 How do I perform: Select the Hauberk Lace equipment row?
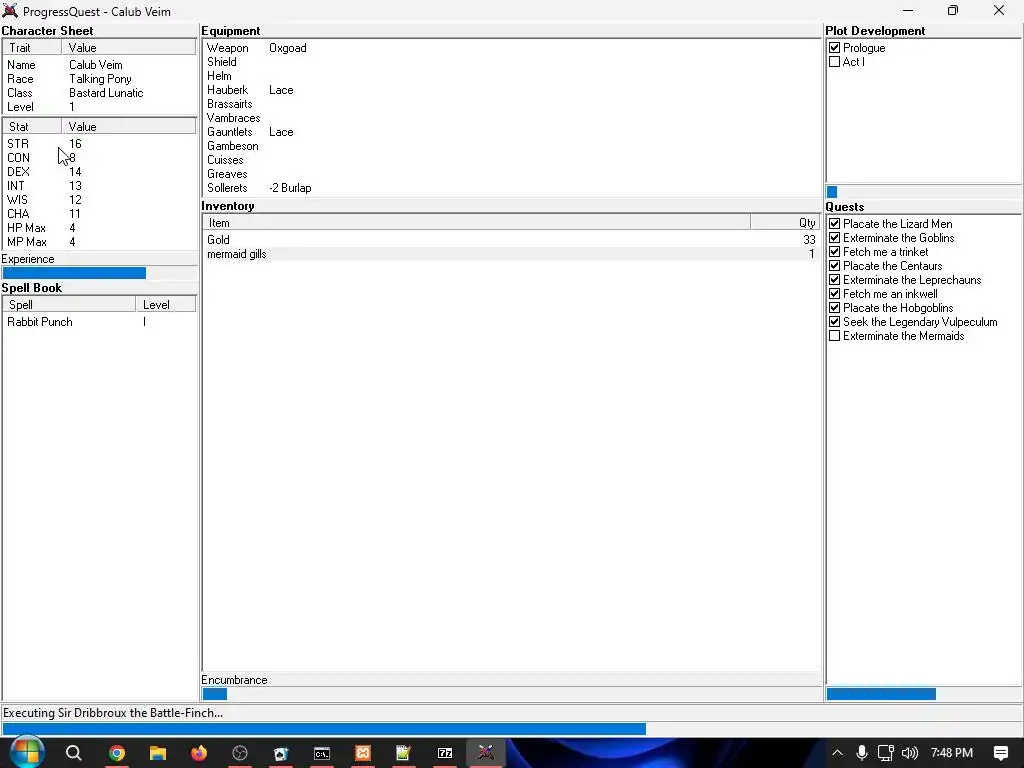pyautogui.click(x=511, y=90)
